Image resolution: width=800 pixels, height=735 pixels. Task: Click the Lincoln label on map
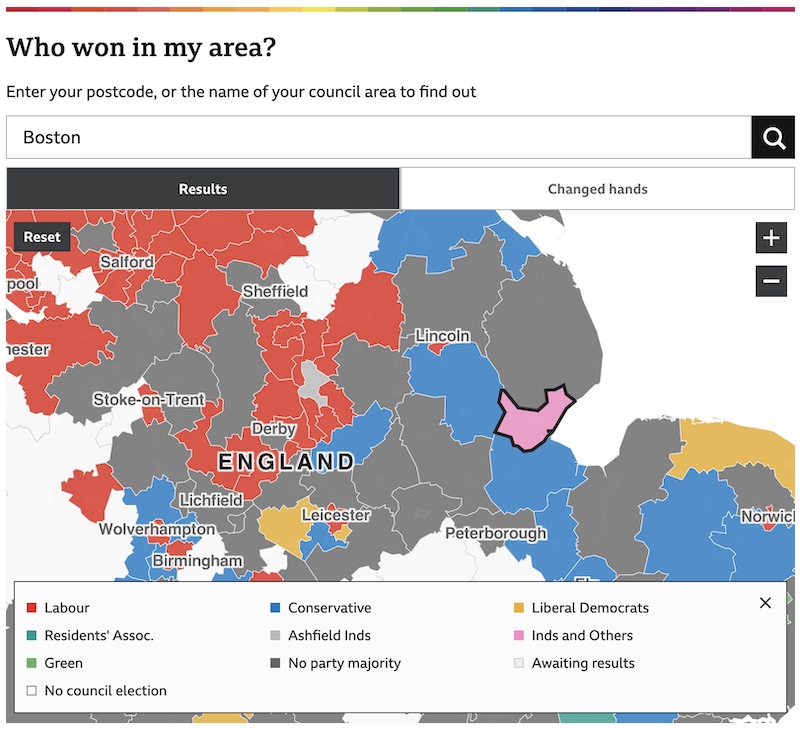(x=442, y=336)
